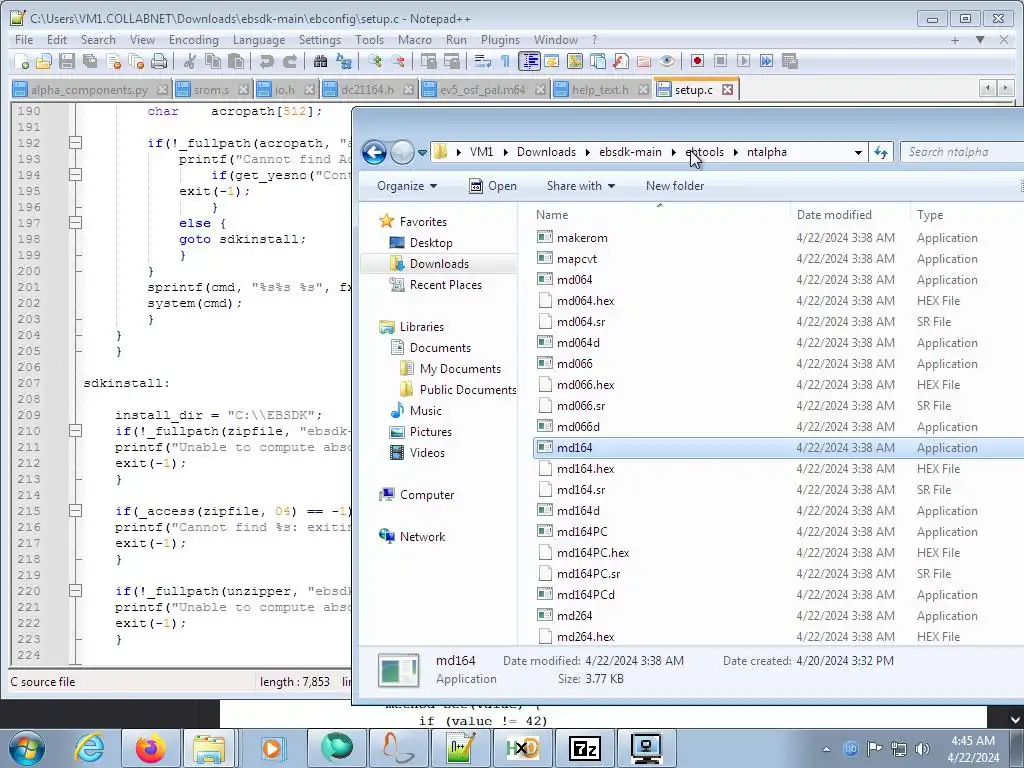Click the Print toolbar icon in Notepad++
This screenshot has height=768, width=1024.
pyautogui.click(x=159, y=61)
